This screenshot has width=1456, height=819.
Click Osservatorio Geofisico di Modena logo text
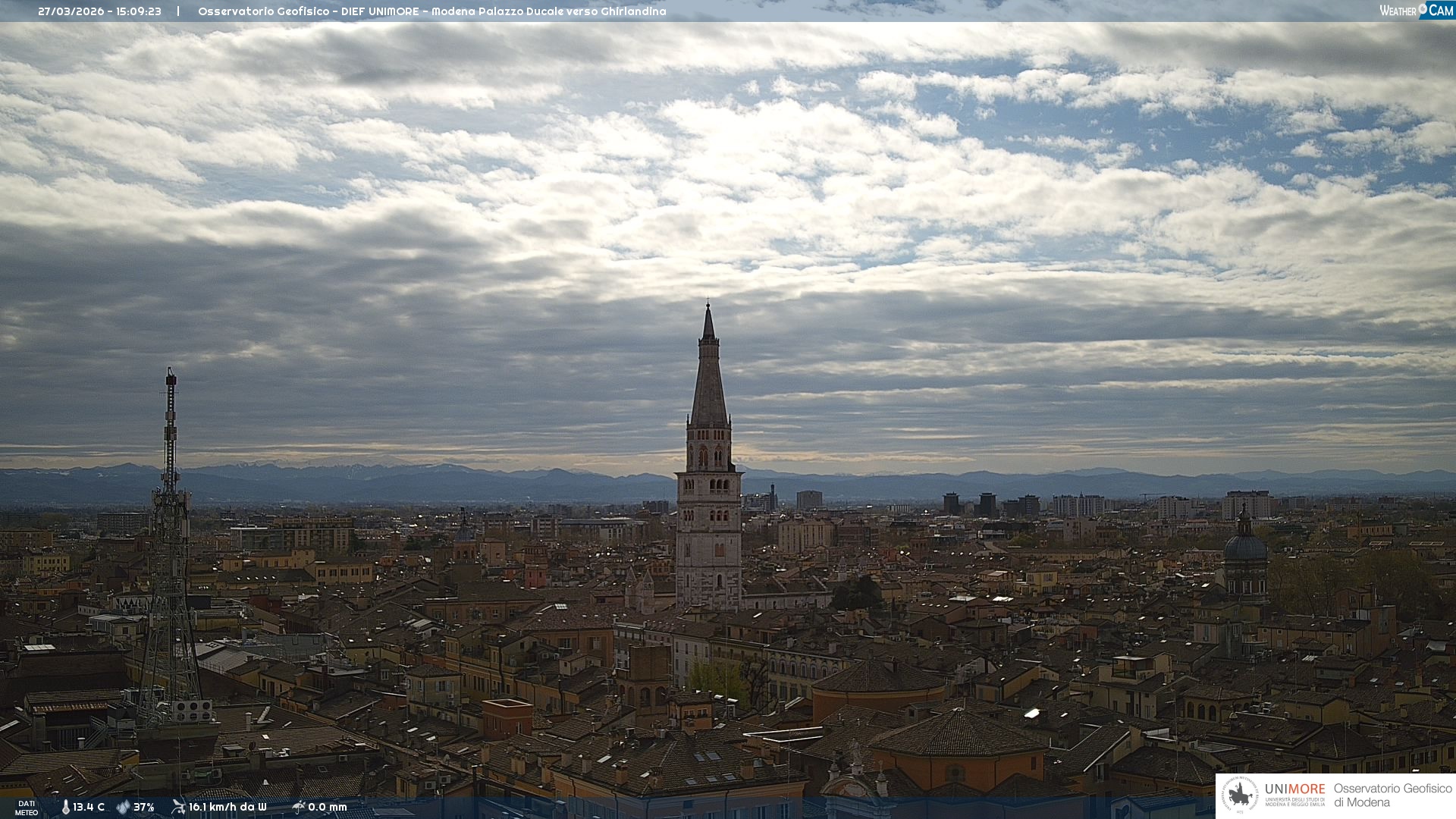point(1392,795)
